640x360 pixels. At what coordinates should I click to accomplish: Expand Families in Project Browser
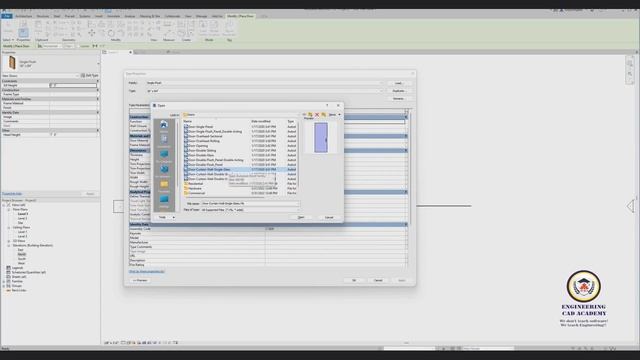pos(4,281)
